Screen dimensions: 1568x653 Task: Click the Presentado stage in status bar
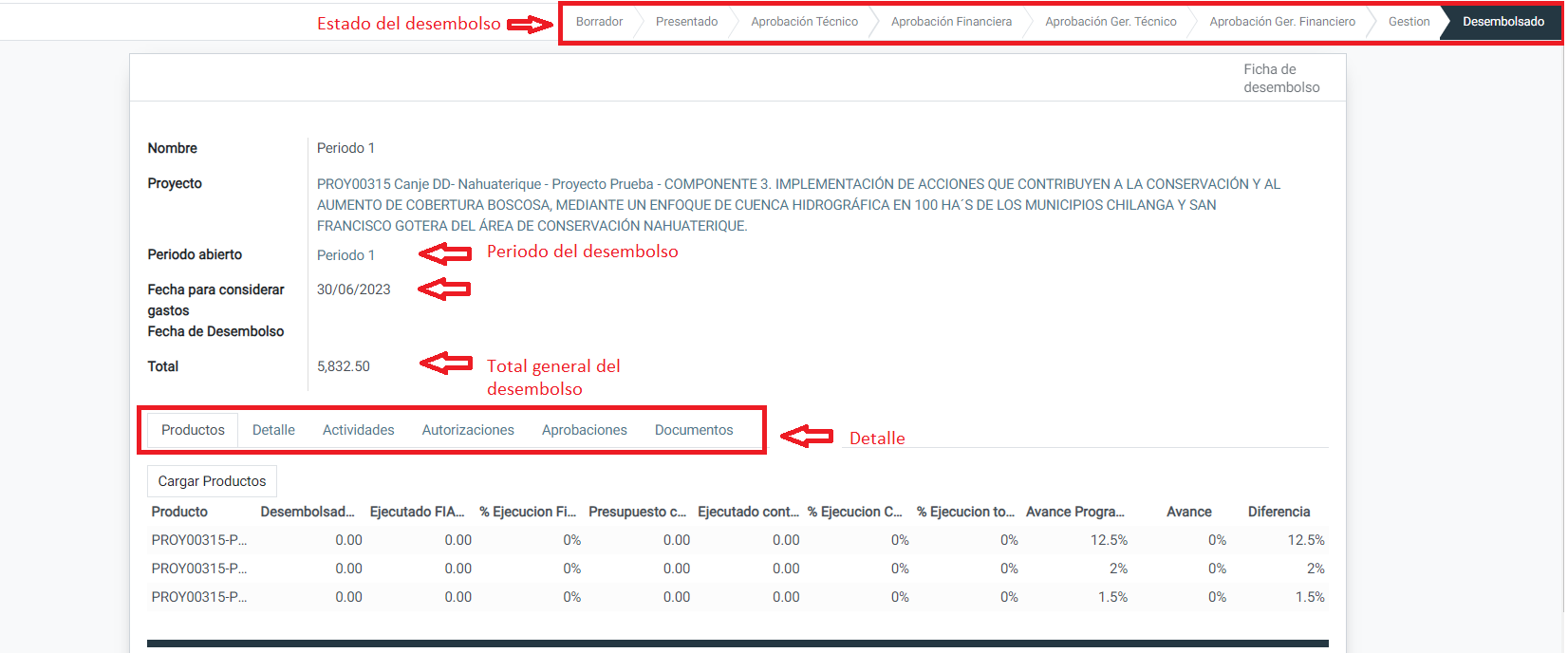pos(686,22)
